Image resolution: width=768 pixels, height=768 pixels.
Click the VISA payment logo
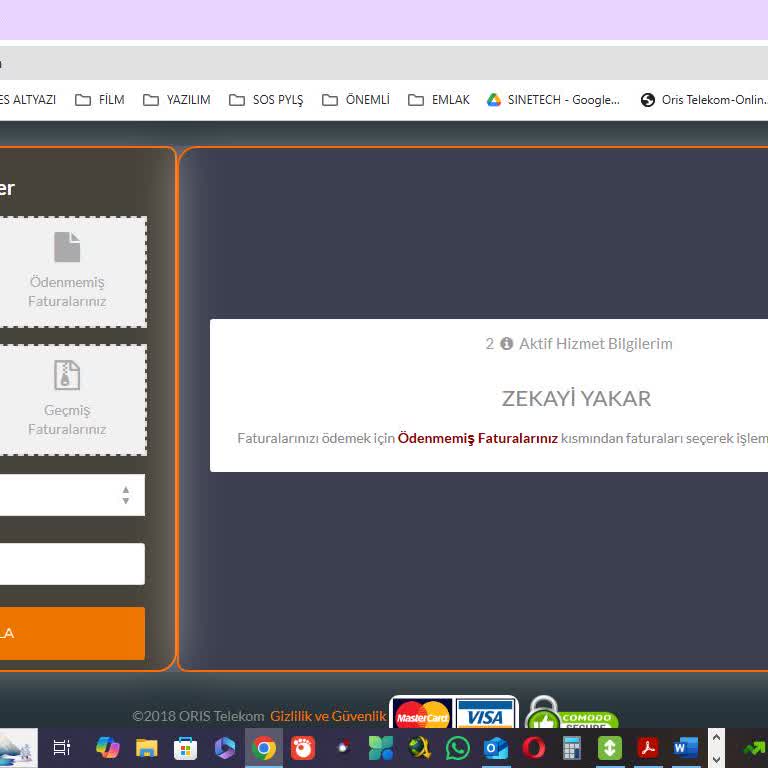[x=485, y=714]
